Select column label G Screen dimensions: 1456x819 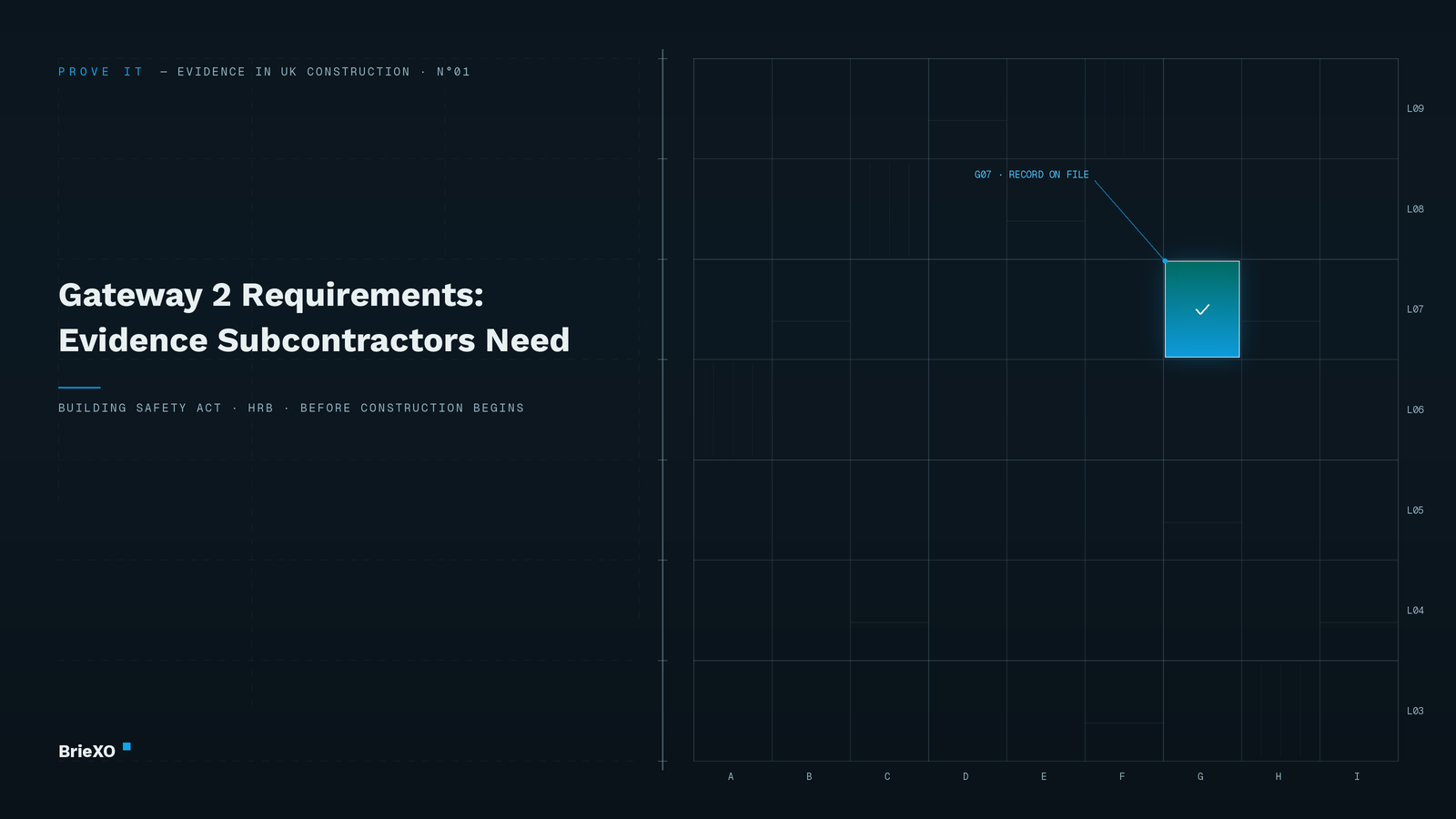pyautogui.click(x=1200, y=777)
